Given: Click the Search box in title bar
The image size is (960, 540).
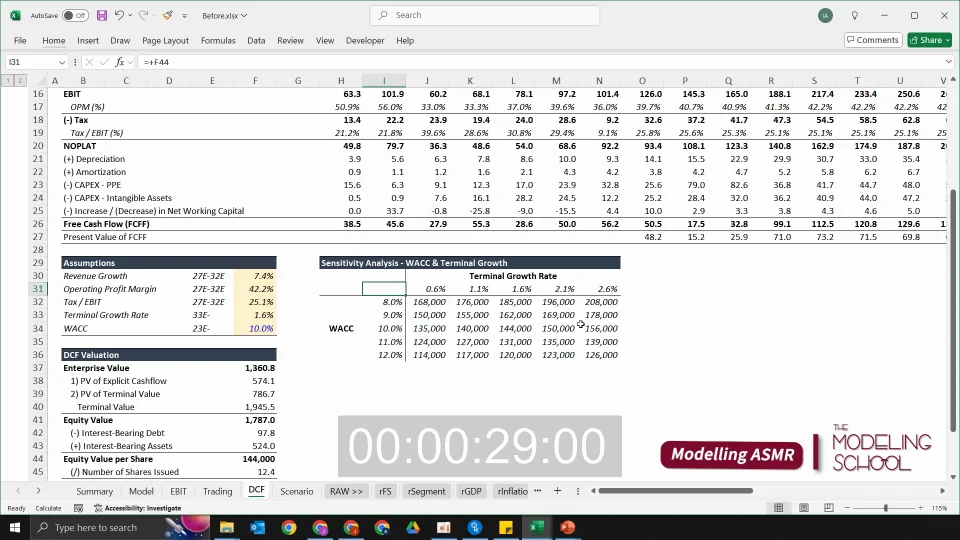Looking at the screenshot, I should 484,15.
